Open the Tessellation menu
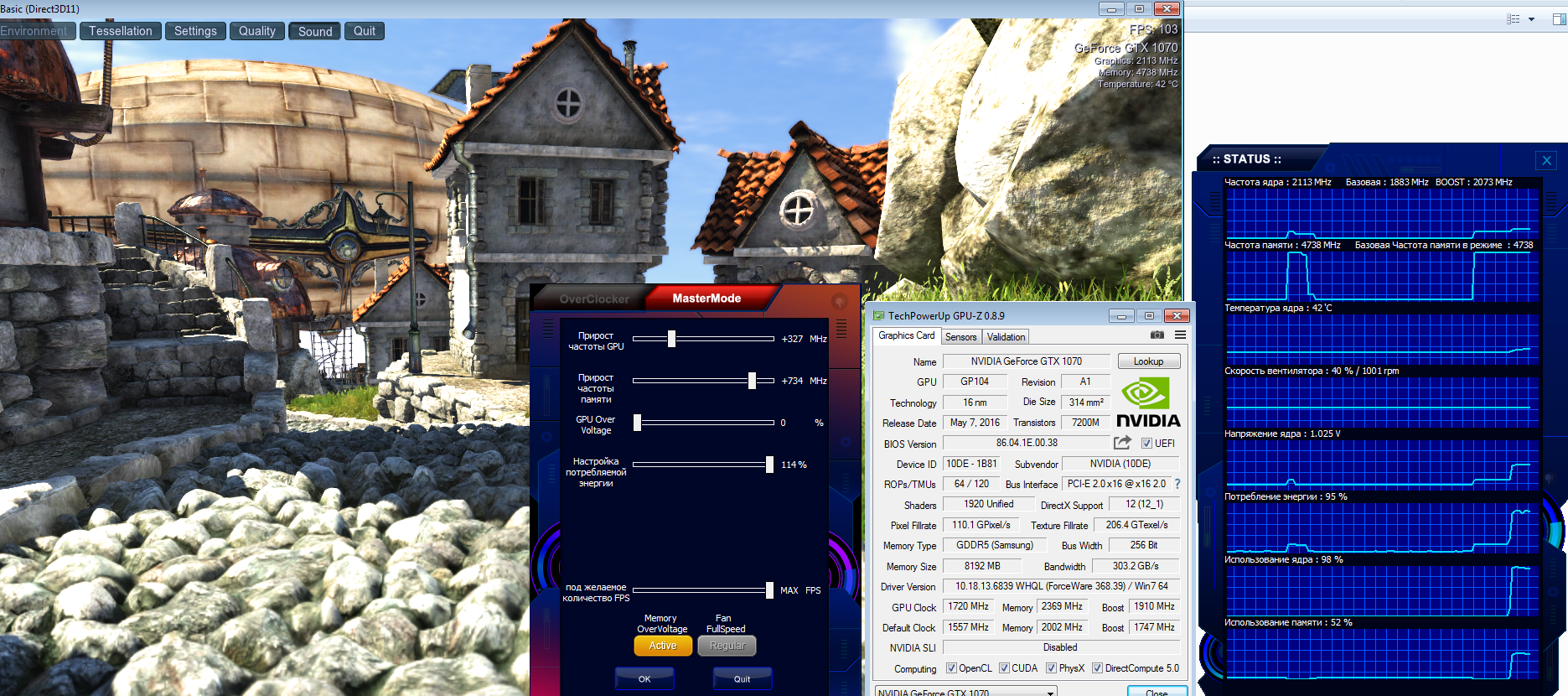Image resolution: width=1568 pixels, height=696 pixels. point(121,31)
